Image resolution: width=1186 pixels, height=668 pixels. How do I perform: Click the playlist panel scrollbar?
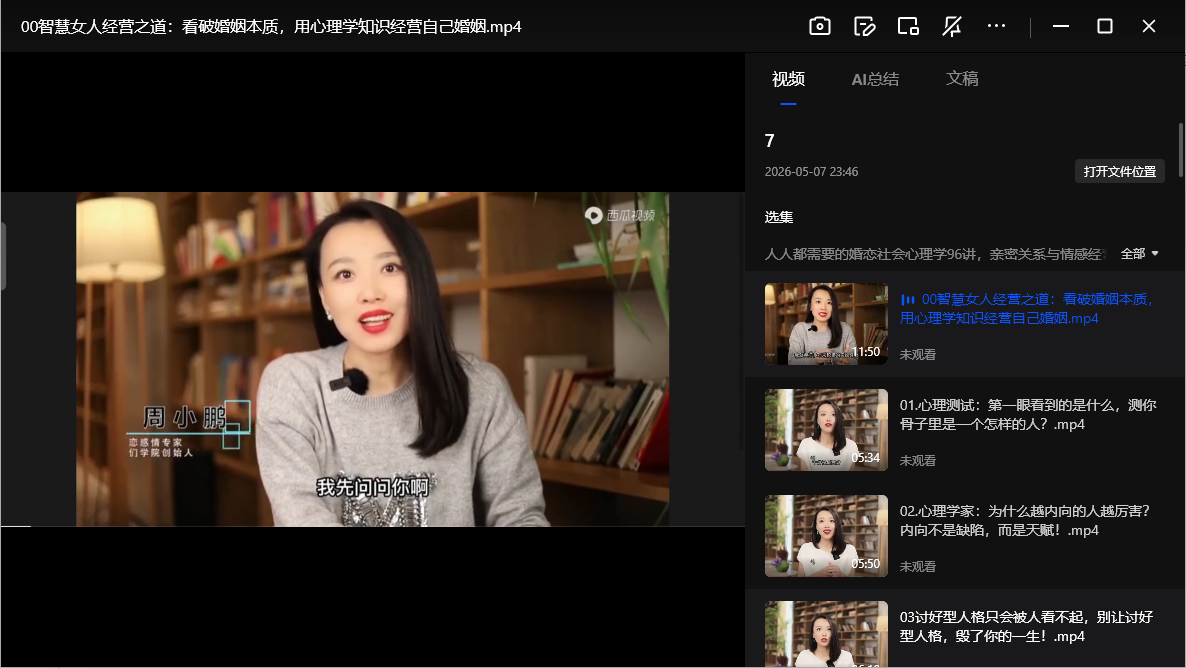pos(1180,151)
